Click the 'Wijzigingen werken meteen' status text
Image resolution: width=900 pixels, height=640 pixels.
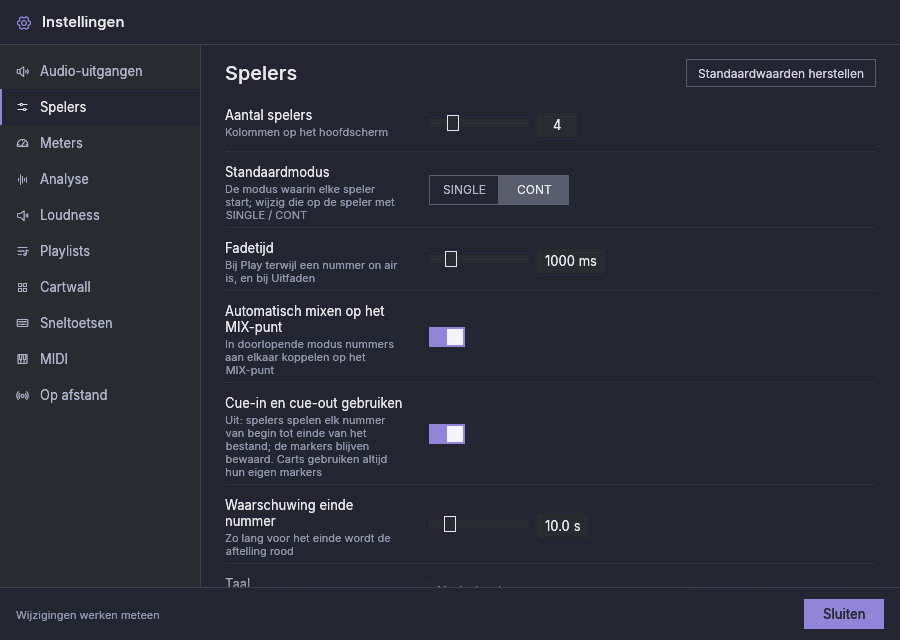point(88,615)
